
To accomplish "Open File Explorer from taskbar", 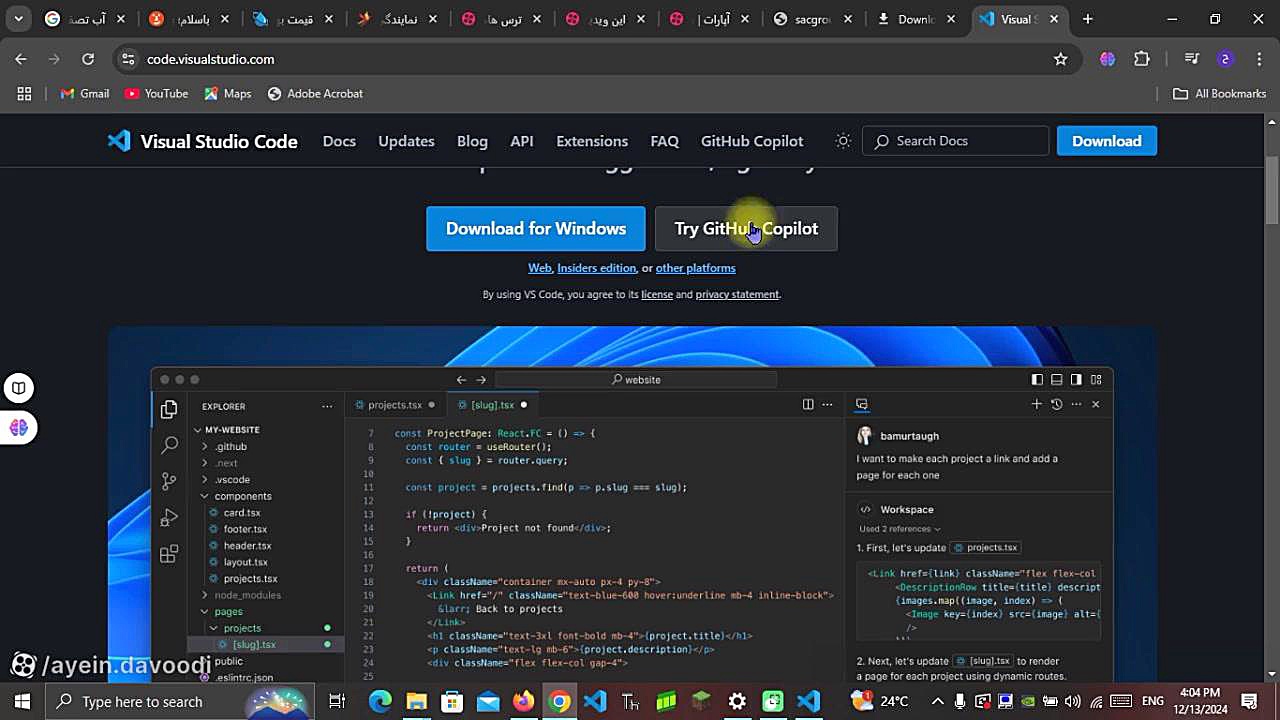I will coord(416,701).
